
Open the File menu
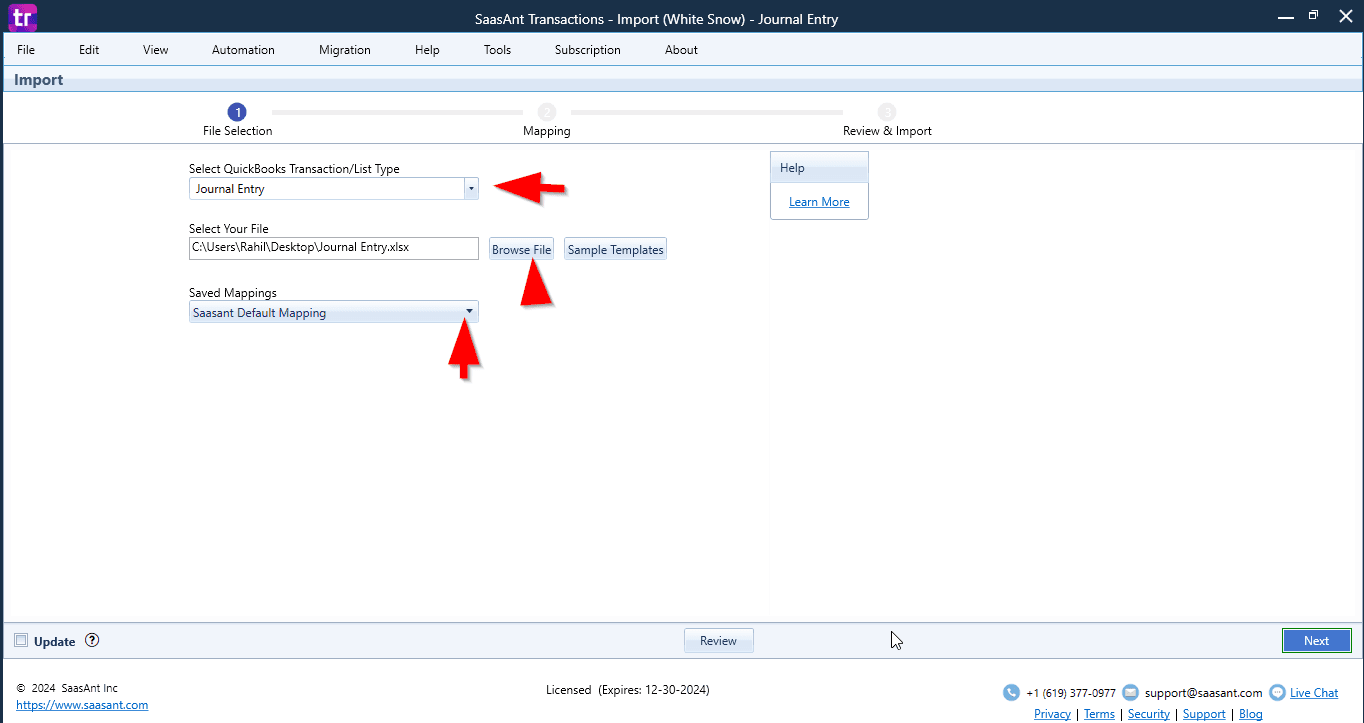[x=26, y=50]
